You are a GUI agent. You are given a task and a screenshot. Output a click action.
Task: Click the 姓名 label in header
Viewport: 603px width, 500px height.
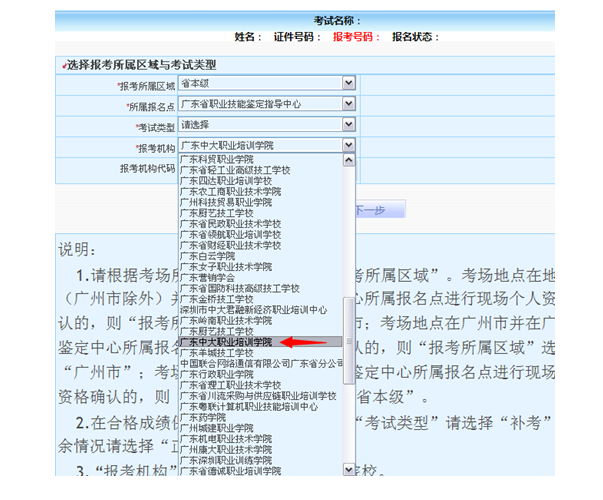(248, 37)
